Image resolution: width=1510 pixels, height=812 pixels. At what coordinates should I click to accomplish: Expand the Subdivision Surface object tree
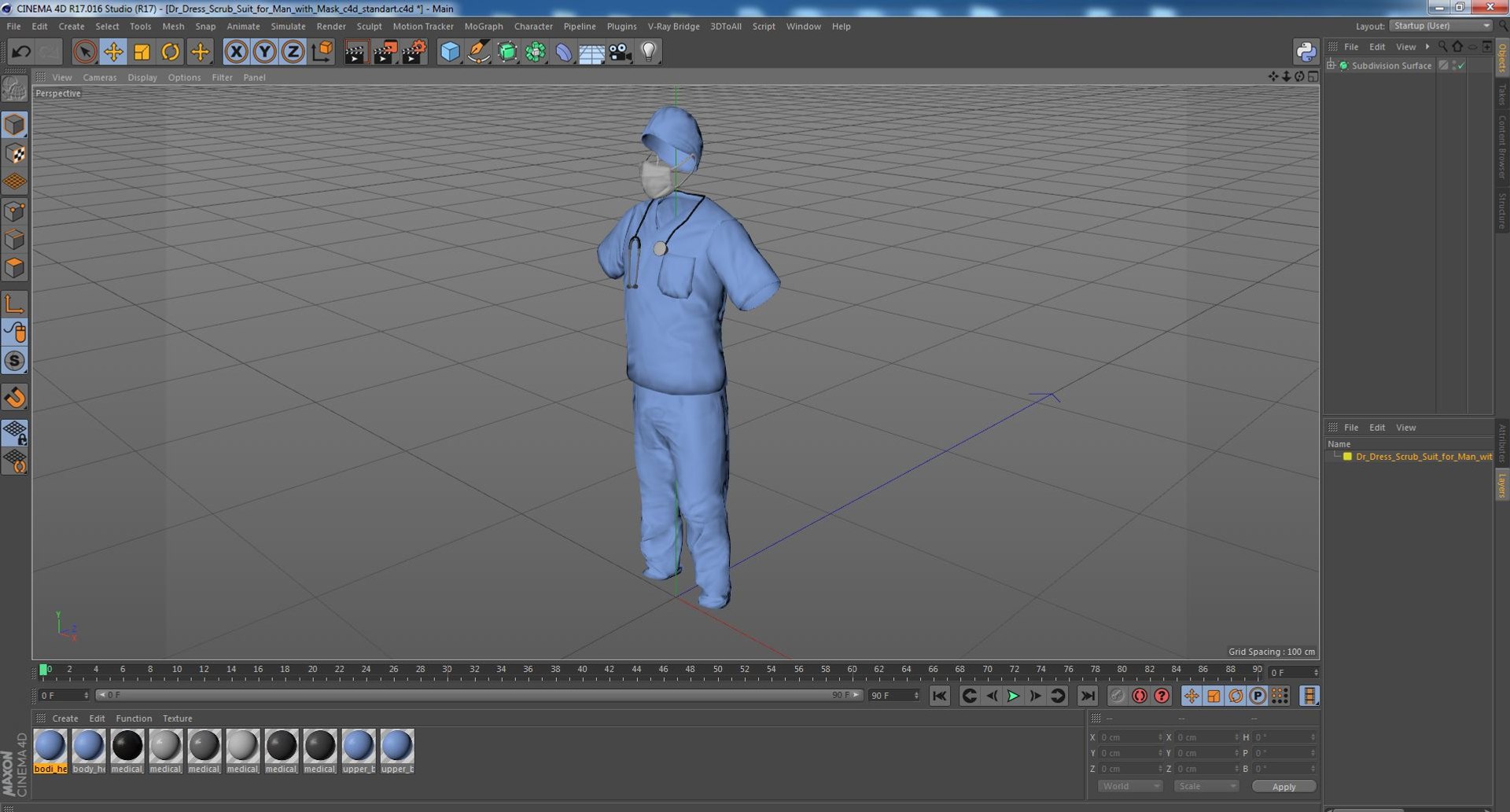[x=1331, y=65]
